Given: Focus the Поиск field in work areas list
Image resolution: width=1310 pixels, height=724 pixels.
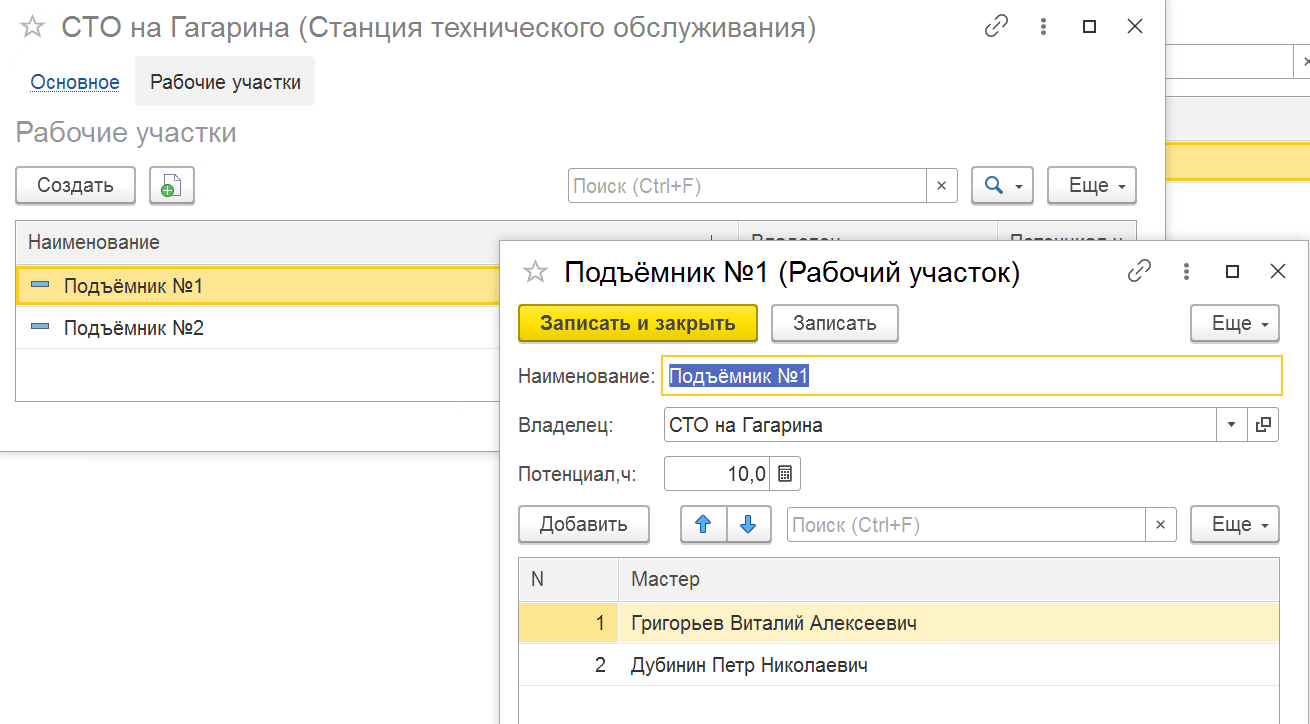Looking at the screenshot, I should tap(747, 185).
